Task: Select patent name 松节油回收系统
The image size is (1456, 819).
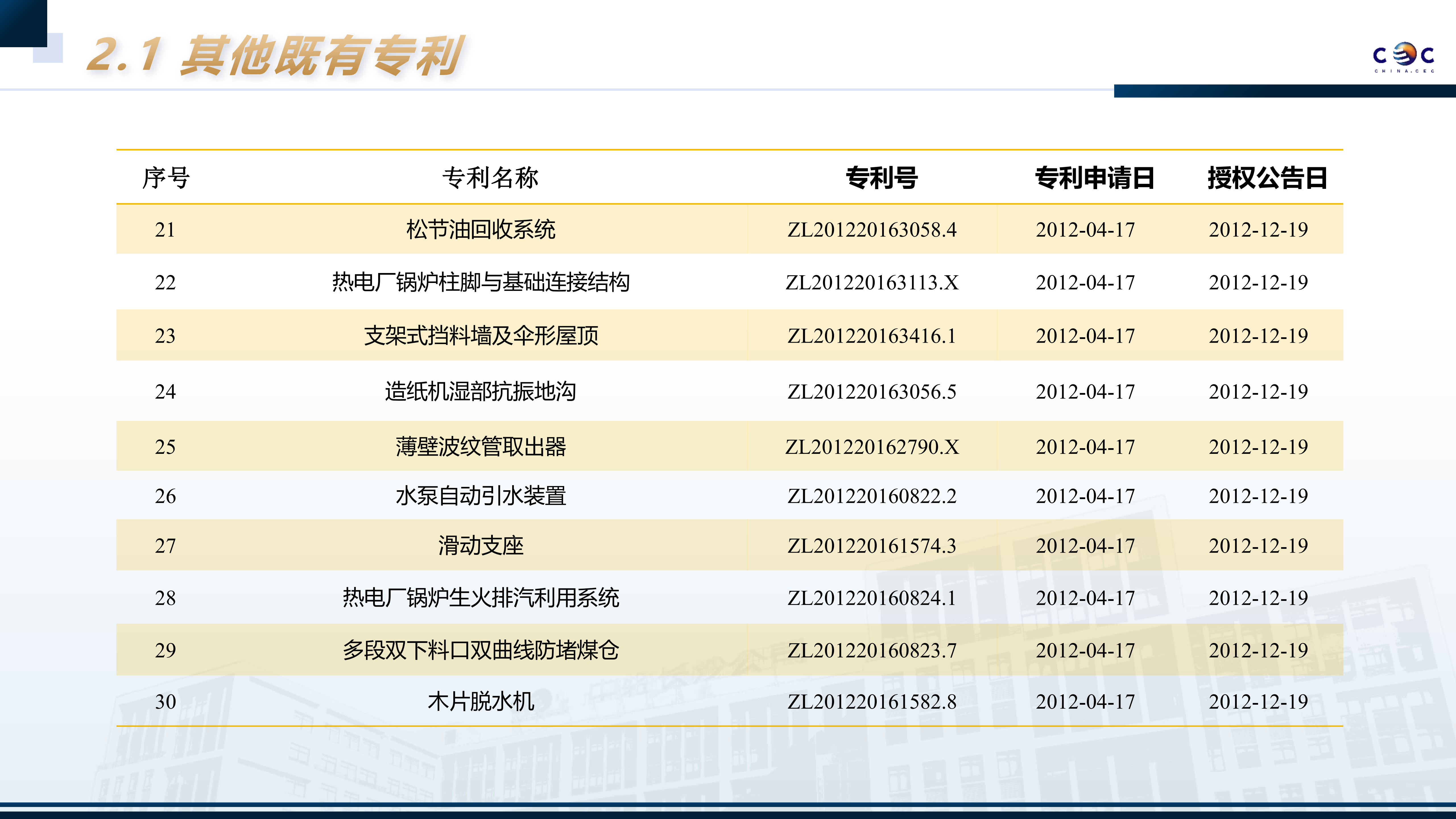Action: [x=480, y=229]
